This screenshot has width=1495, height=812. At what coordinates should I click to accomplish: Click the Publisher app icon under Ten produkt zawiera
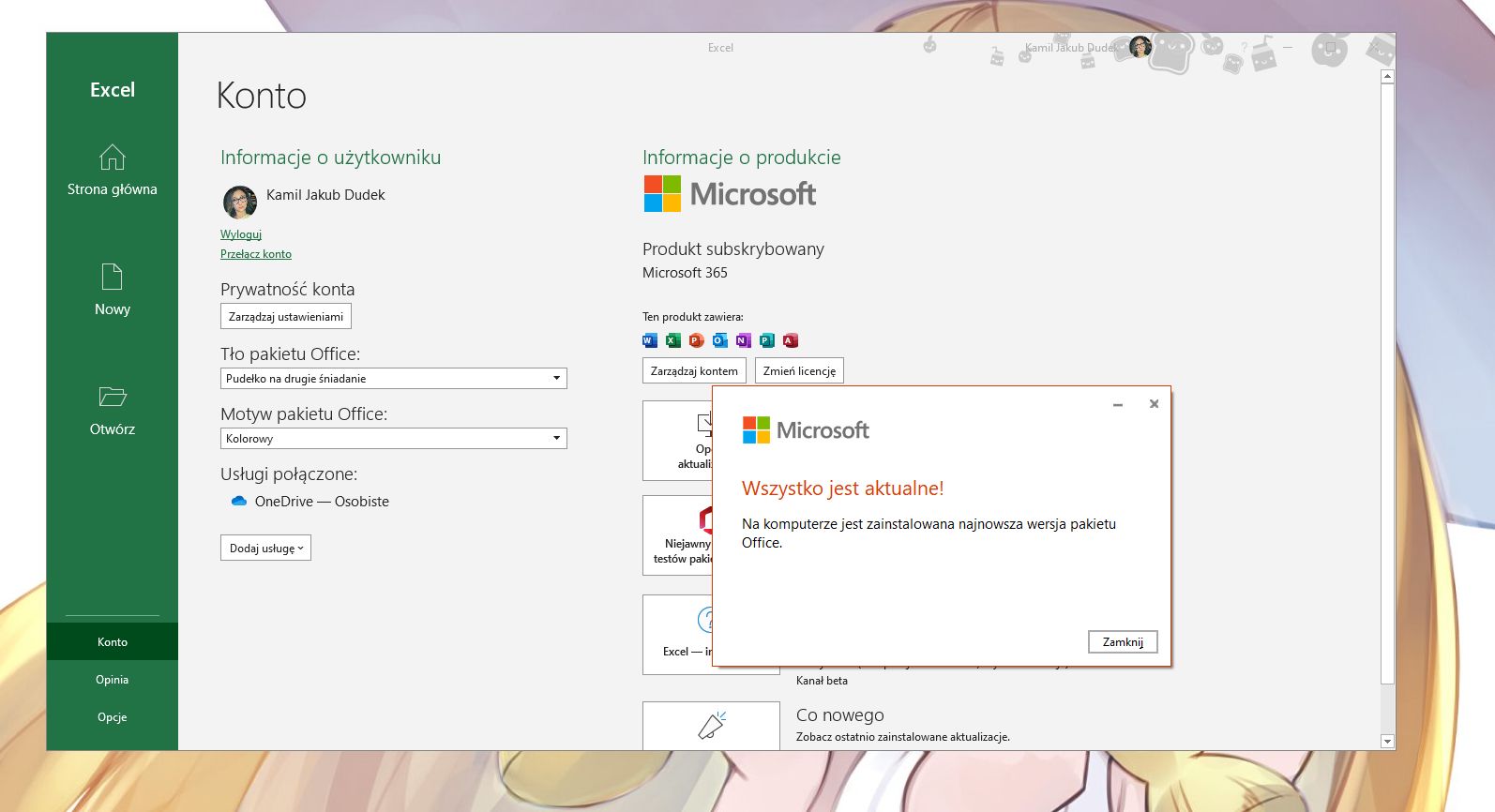[x=767, y=340]
